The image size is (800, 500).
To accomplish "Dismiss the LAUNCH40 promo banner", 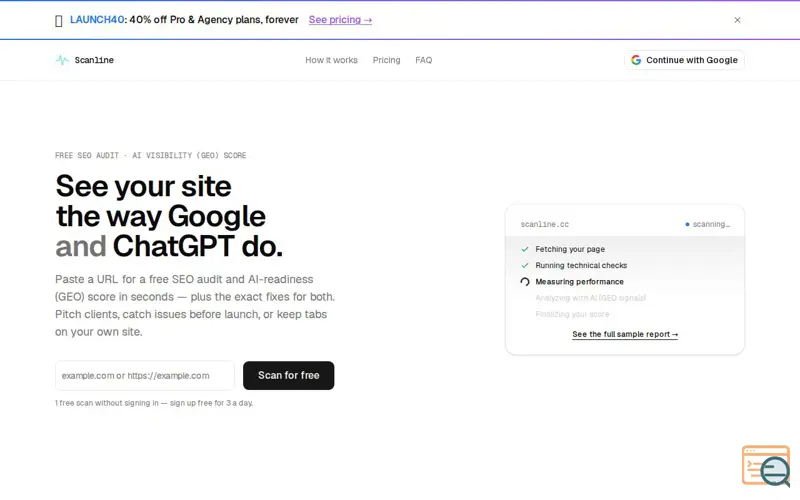I will [737, 20].
